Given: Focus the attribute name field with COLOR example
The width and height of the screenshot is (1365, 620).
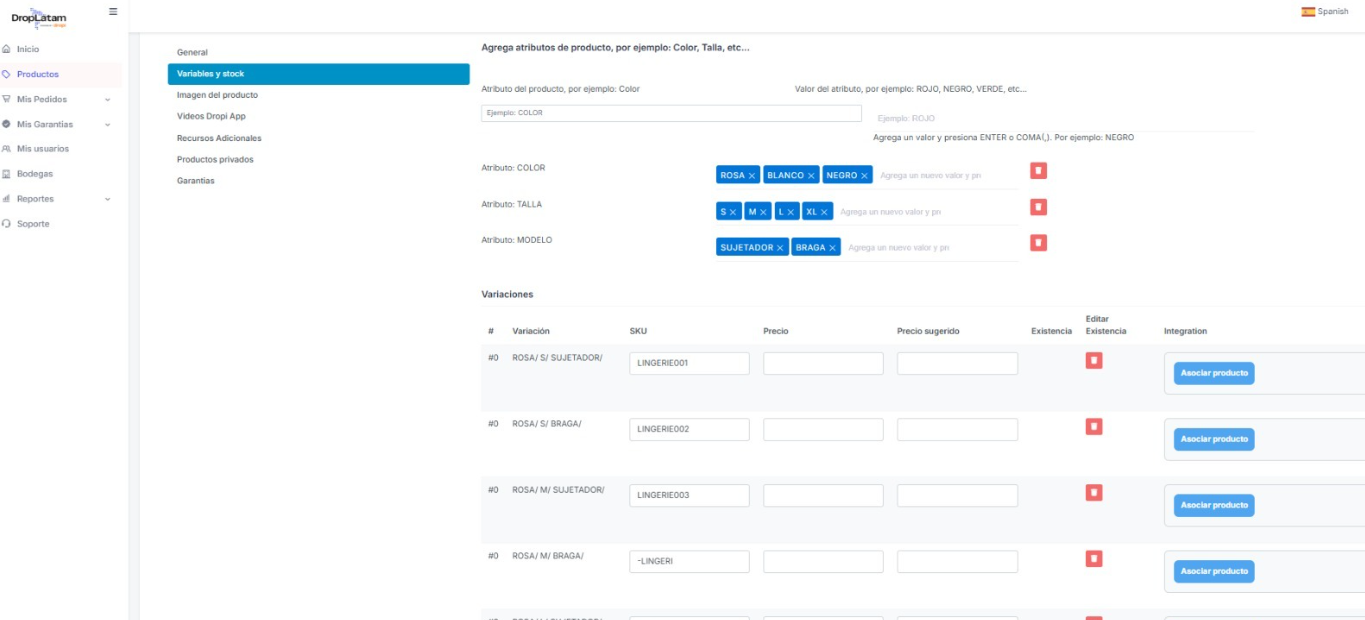Looking at the screenshot, I should point(670,113).
